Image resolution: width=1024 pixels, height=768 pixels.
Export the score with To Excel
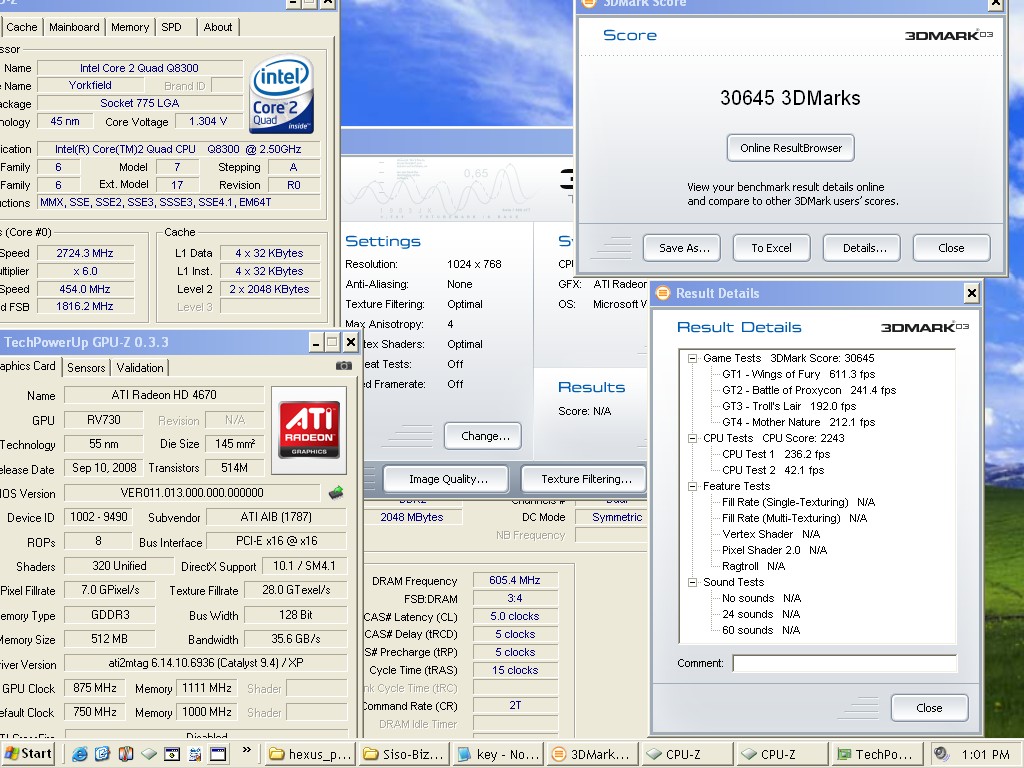771,248
